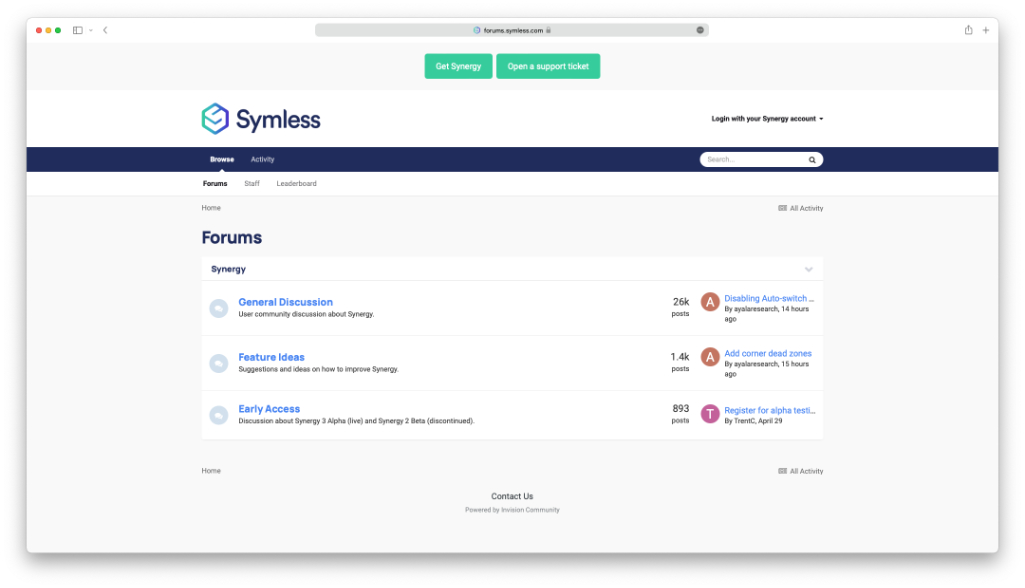The height and width of the screenshot is (588, 1025).
Task: Collapse the Synergy category with its chevron
Action: pos(809,269)
